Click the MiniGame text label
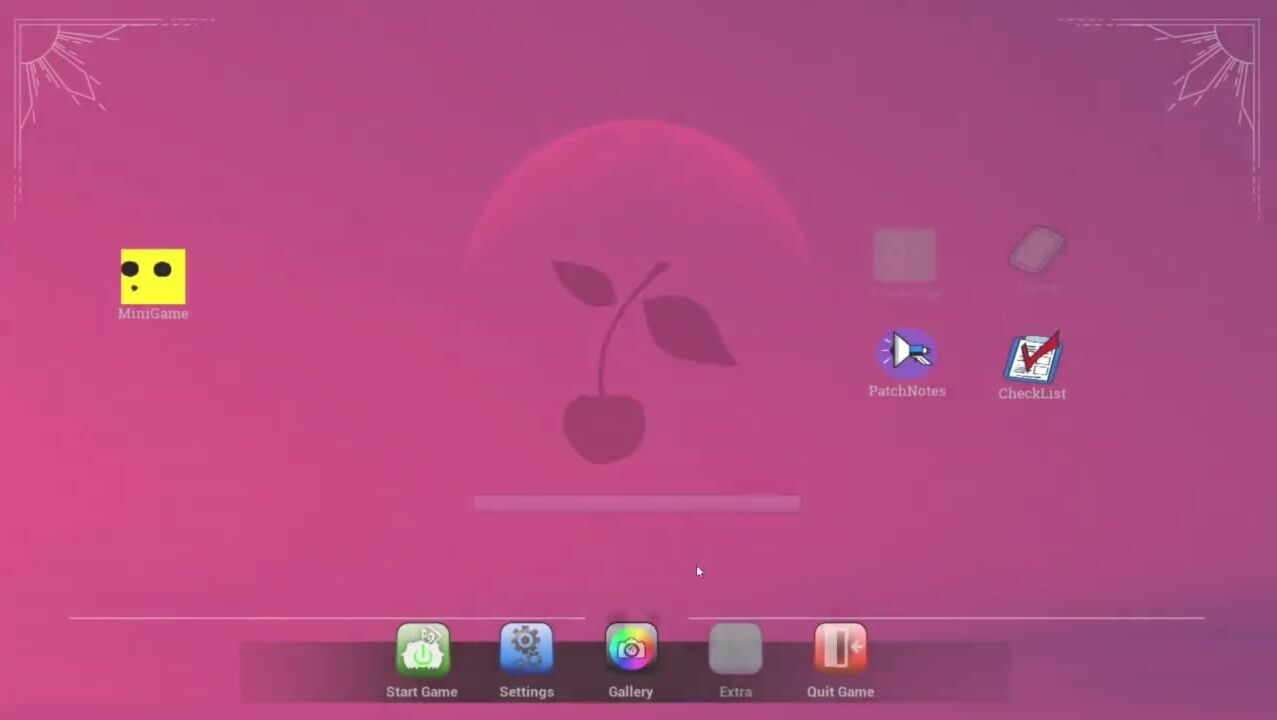The height and width of the screenshot is (720, 1277). click(153, 314)
